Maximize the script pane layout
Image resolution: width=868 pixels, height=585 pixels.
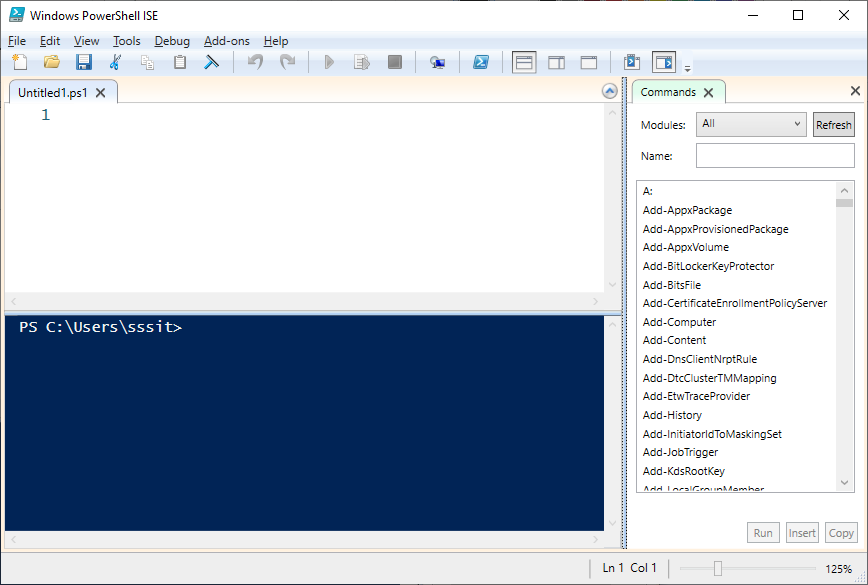point(588,63)
